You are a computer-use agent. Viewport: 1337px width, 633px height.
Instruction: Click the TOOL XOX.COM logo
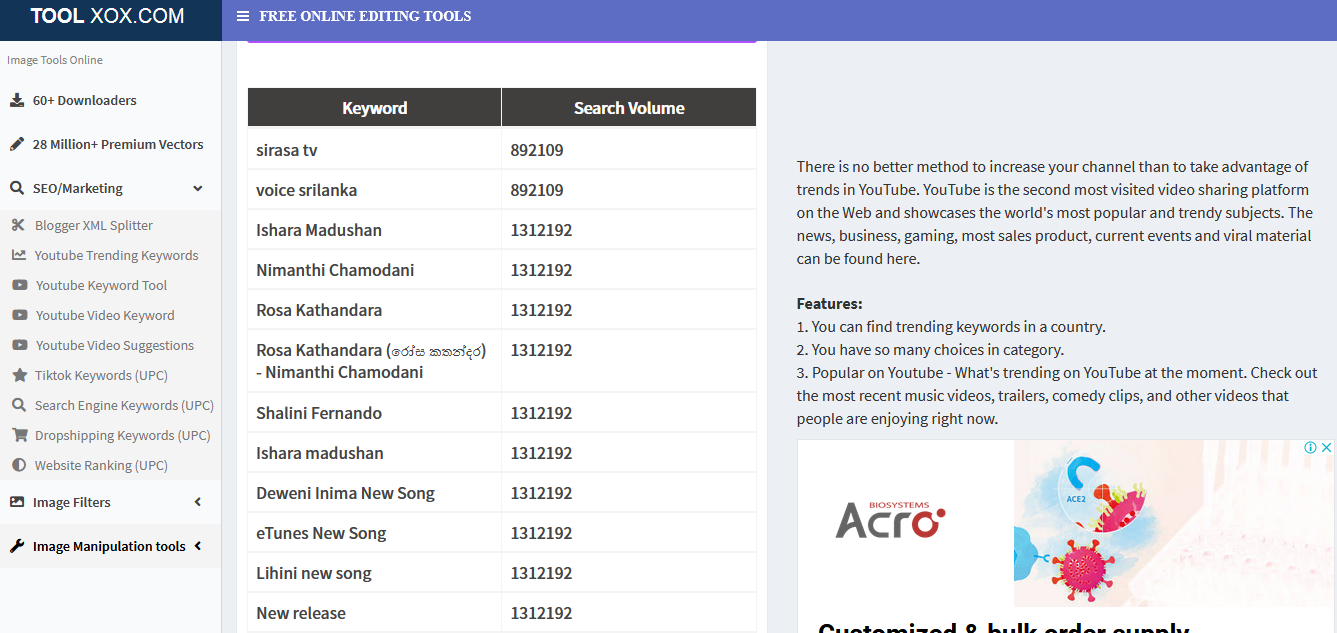point(107,16)
